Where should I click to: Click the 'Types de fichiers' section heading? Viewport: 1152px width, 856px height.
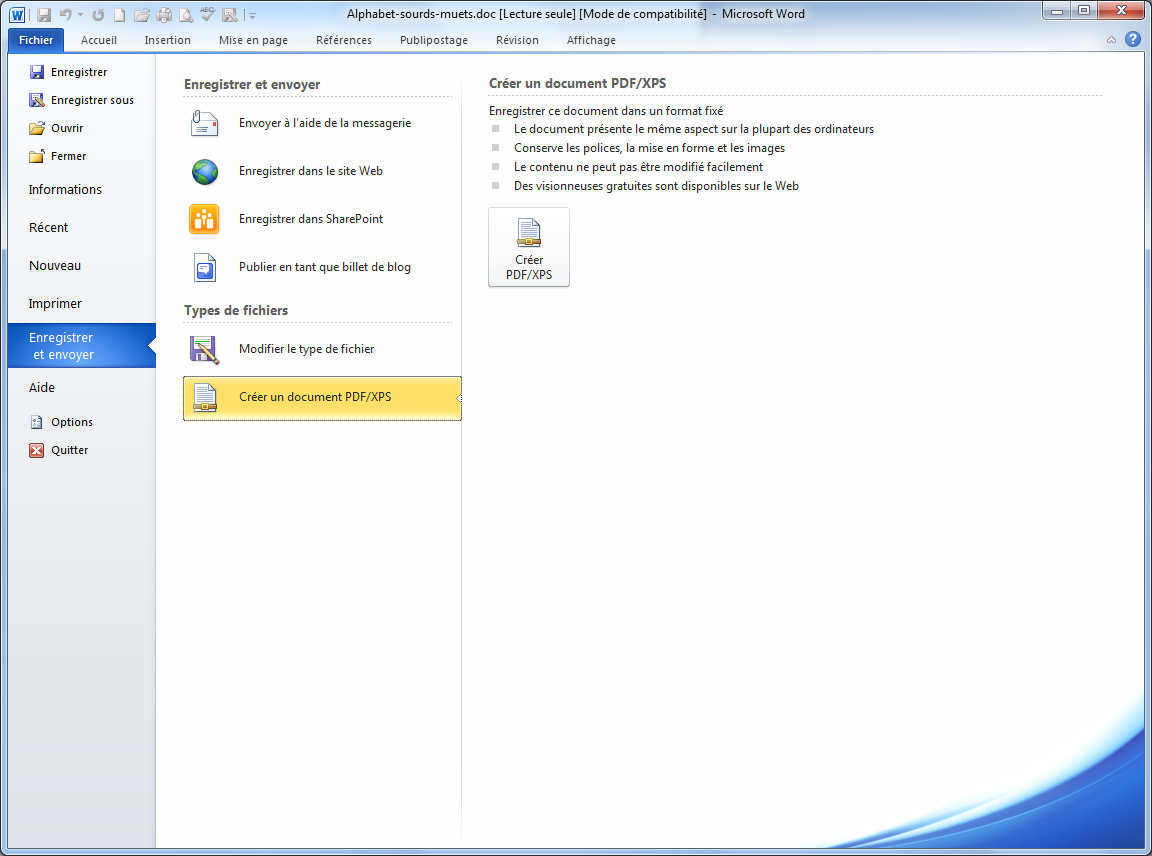[x=236, y=311]
